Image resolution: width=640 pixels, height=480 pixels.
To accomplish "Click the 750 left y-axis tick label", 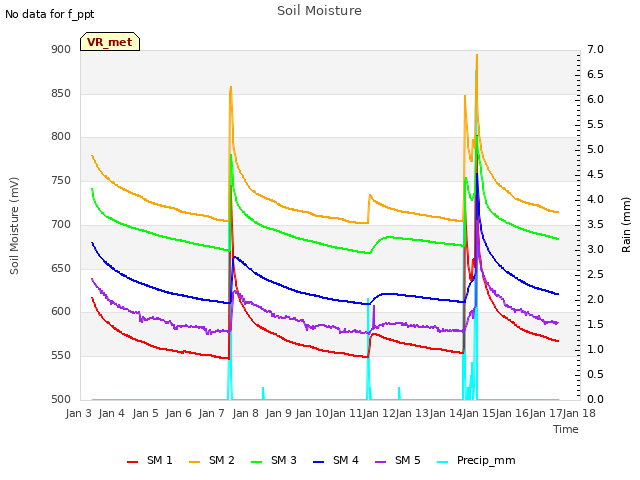I will (x=61, y=180).
